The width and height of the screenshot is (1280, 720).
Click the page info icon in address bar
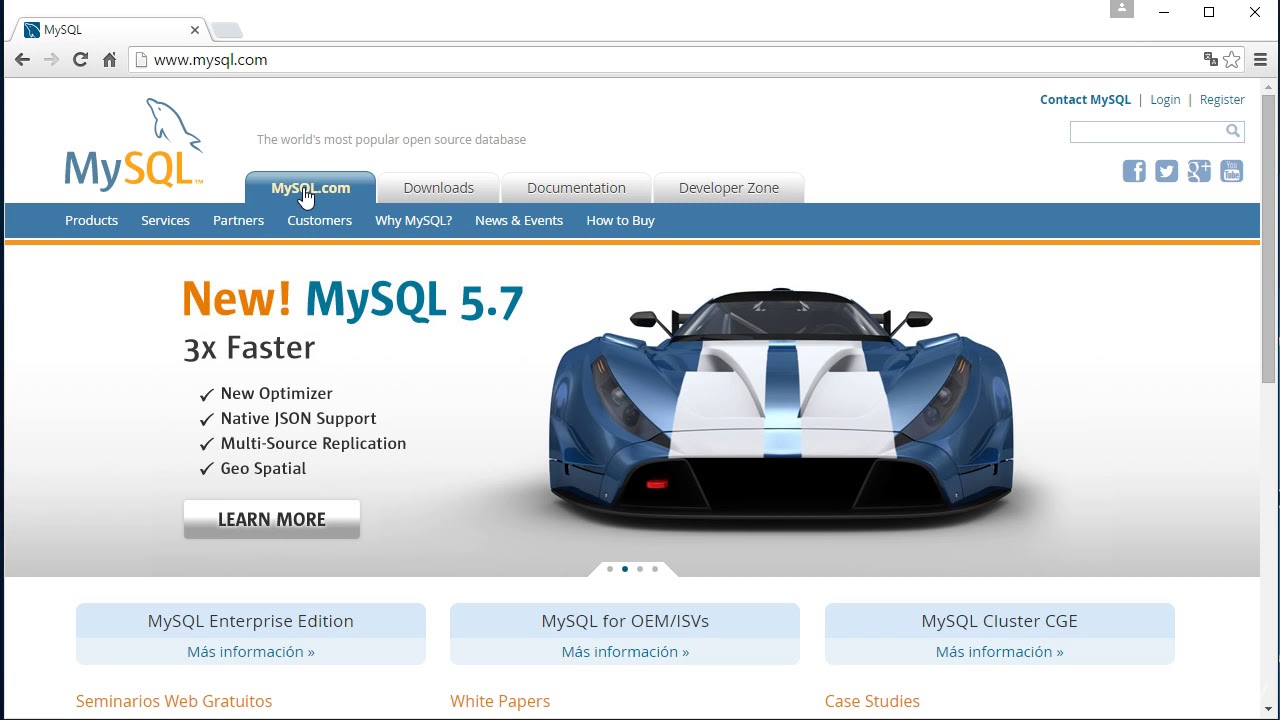click(142, 60)
